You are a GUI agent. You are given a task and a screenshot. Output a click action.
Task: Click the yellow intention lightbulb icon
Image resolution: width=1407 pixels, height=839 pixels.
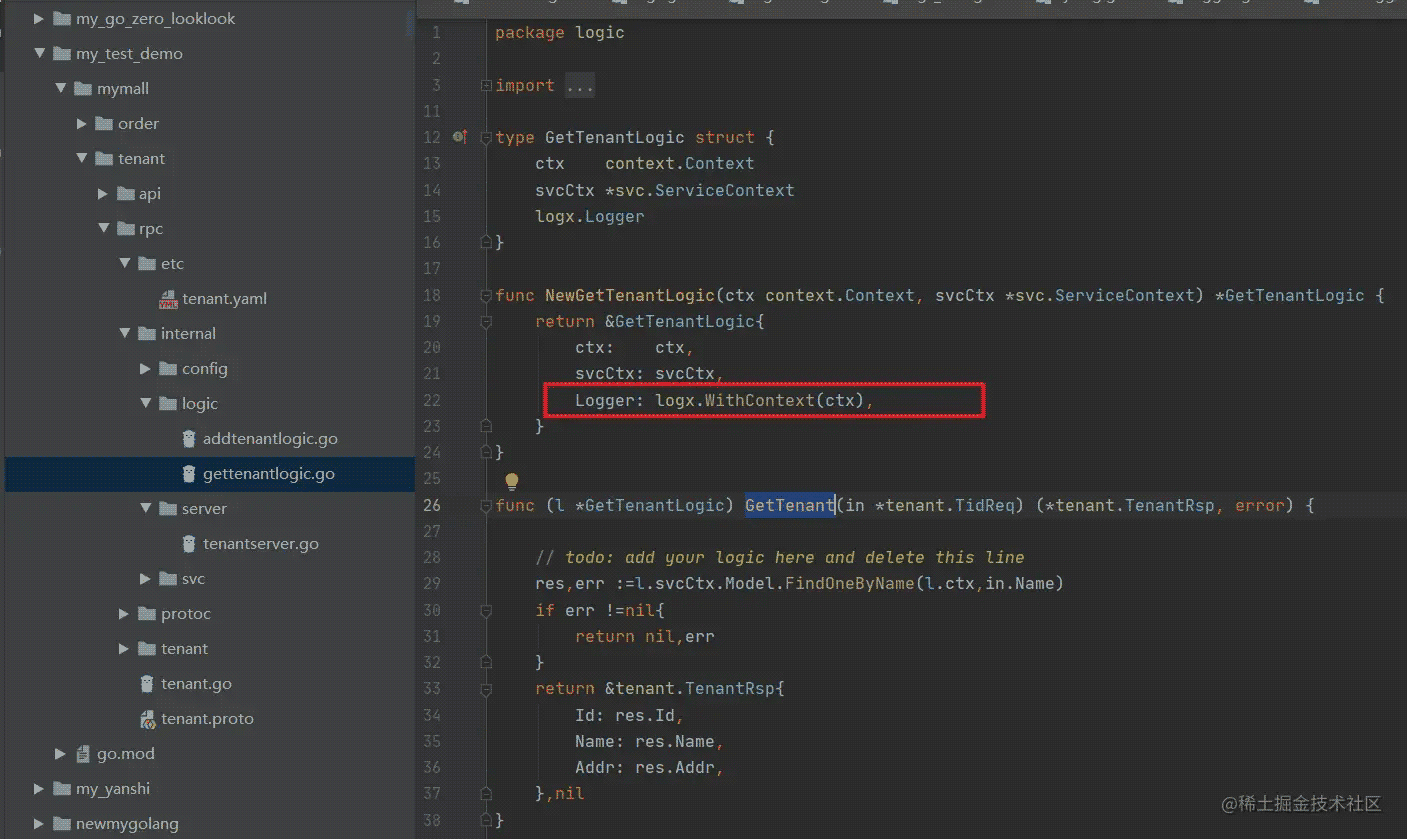[512, 482]
